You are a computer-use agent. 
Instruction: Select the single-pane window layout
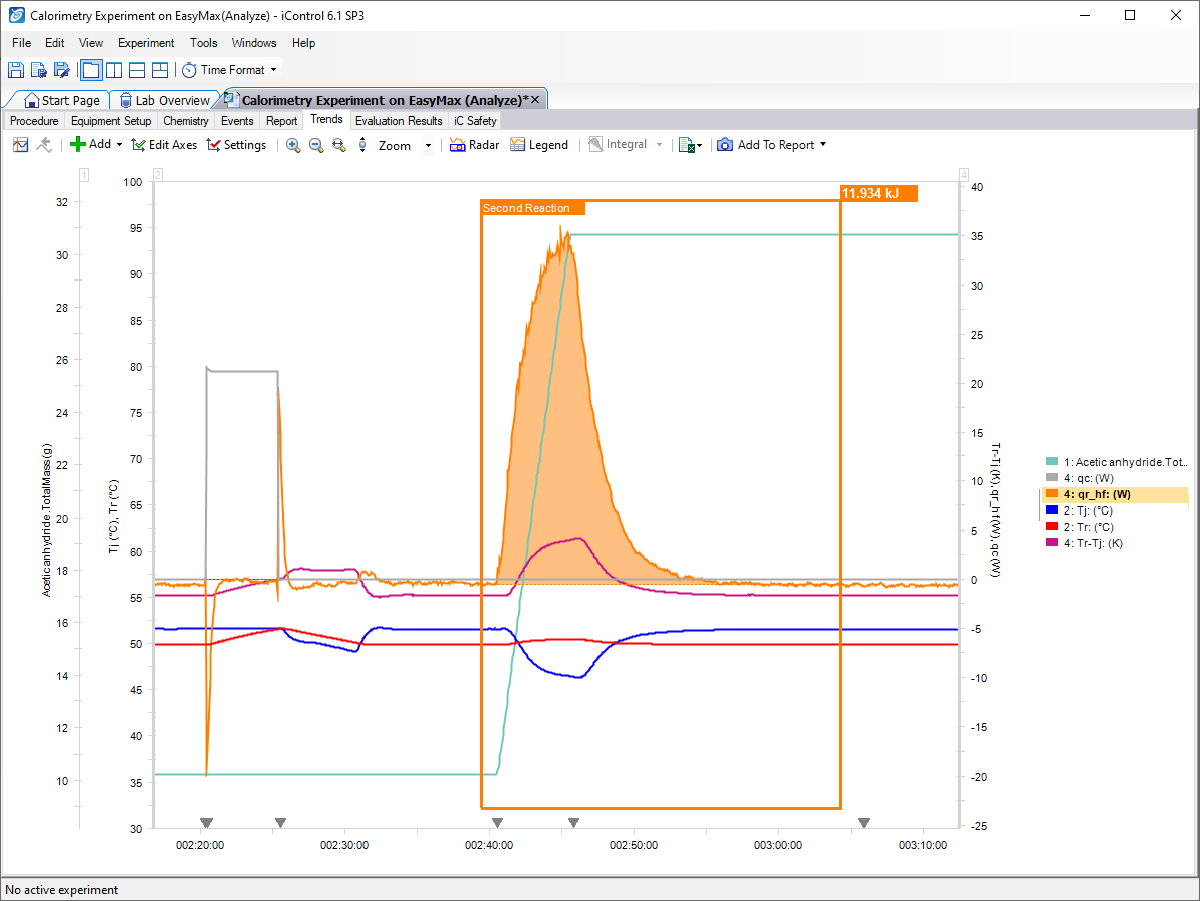pyautogui.click(x=91, y=70)
